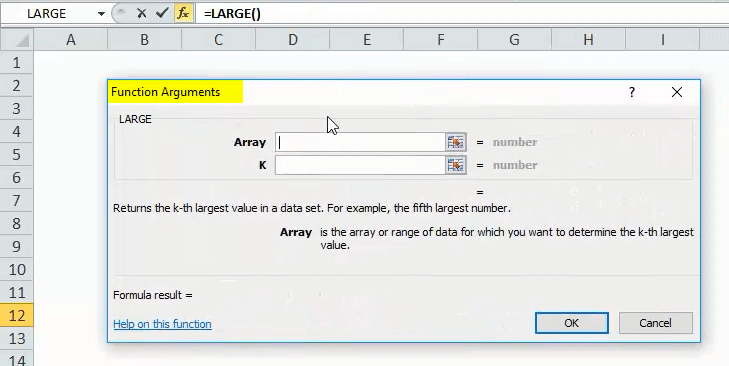Select column D header
The image size is (729, 366).
tap(292, 40)
